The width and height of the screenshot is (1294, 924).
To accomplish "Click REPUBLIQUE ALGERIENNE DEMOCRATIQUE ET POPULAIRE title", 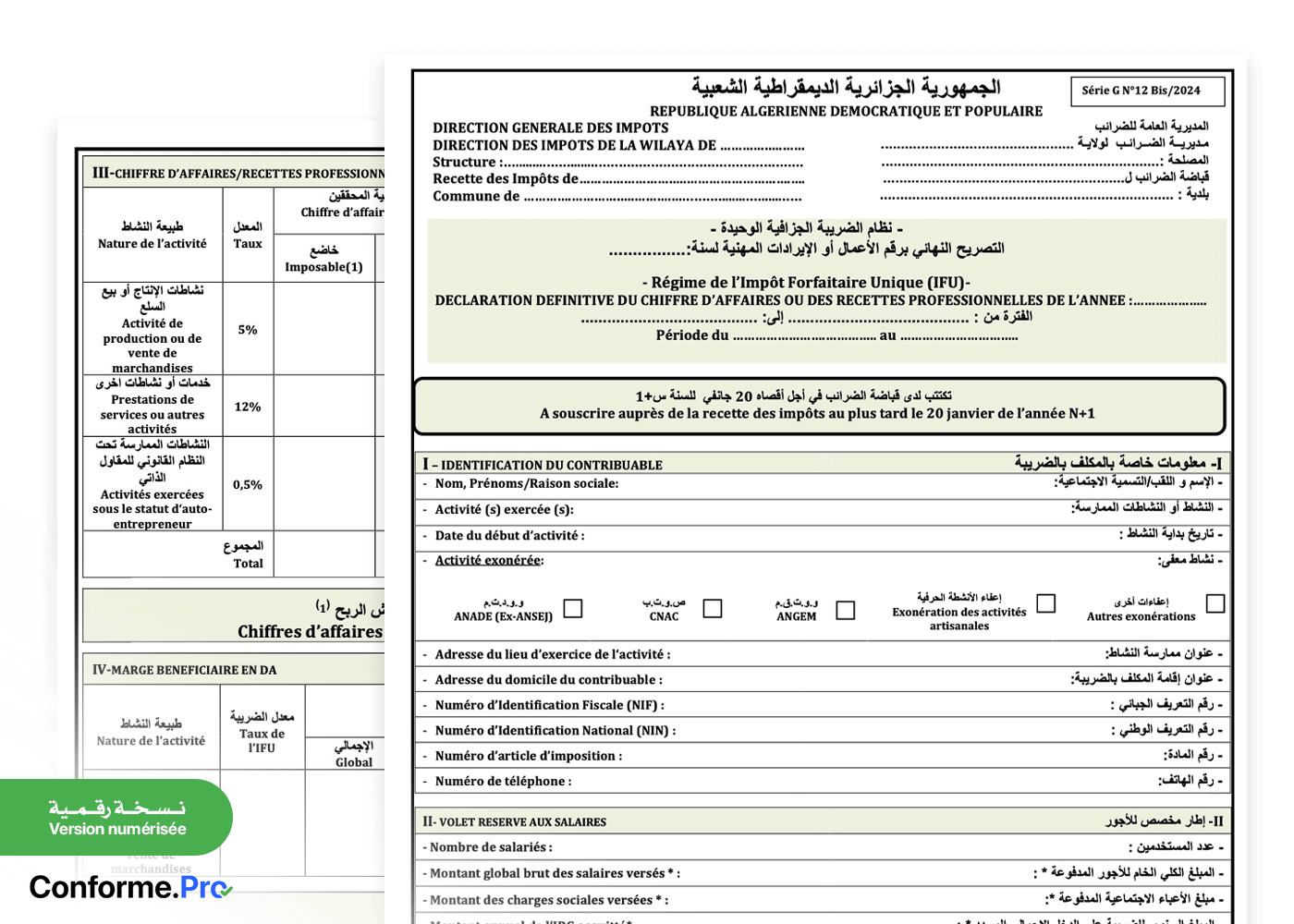I will coord(846,112).
